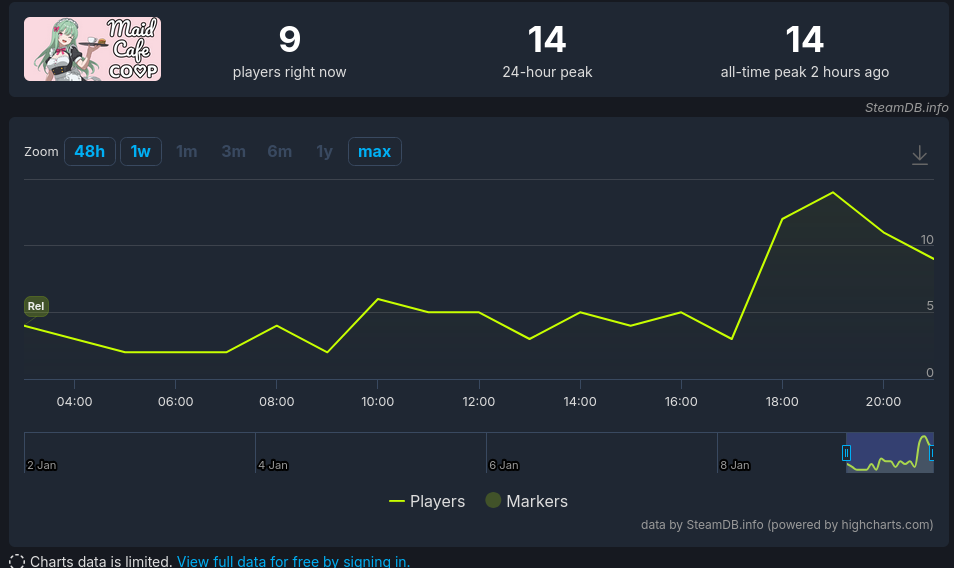
Task: Select the 48h zoom range
Action: (x=89, y=151)
